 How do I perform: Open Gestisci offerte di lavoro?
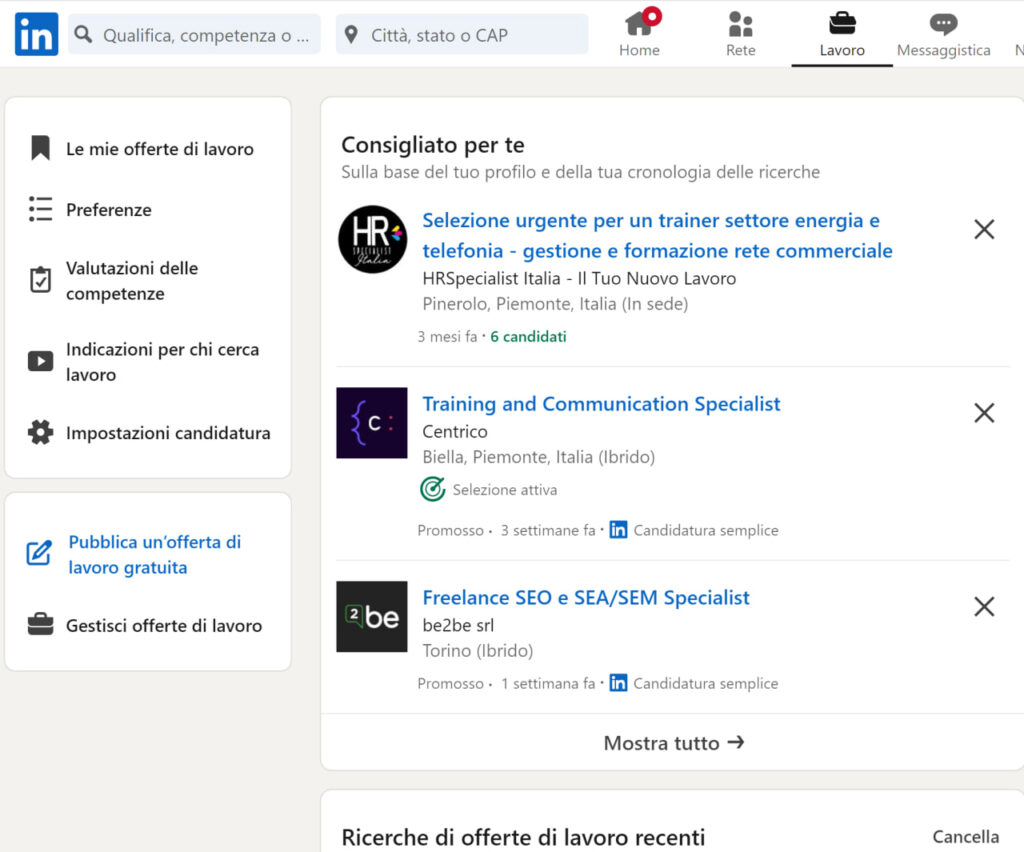click(164, 625)
